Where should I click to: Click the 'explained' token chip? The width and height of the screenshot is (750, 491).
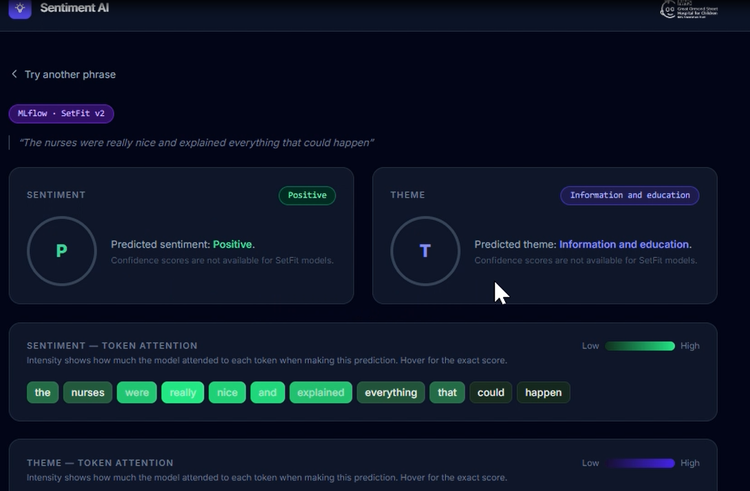320,393
